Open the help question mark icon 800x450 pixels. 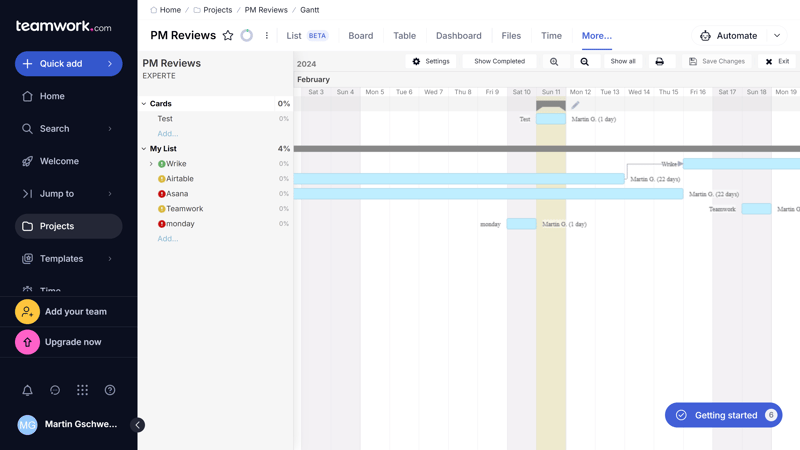point(110,390)
